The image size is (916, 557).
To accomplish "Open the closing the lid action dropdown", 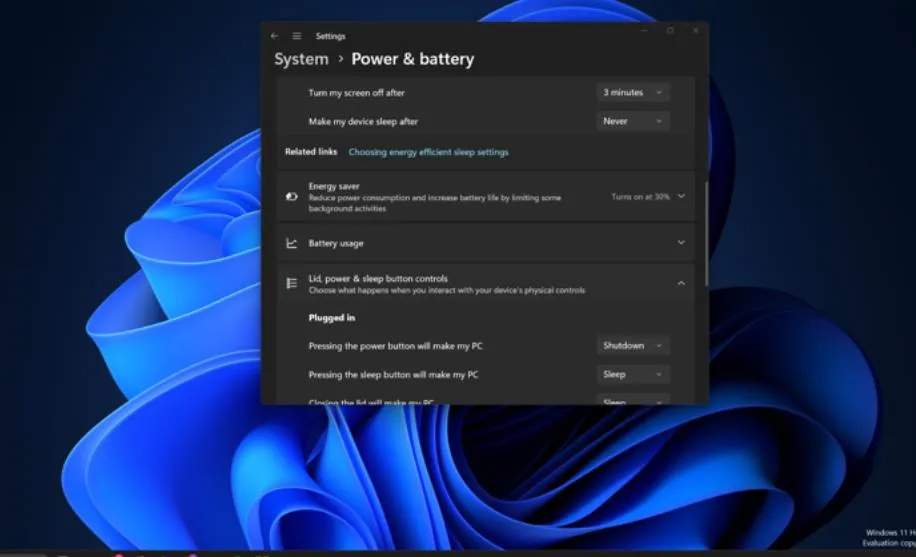I will tap(633, 400).
